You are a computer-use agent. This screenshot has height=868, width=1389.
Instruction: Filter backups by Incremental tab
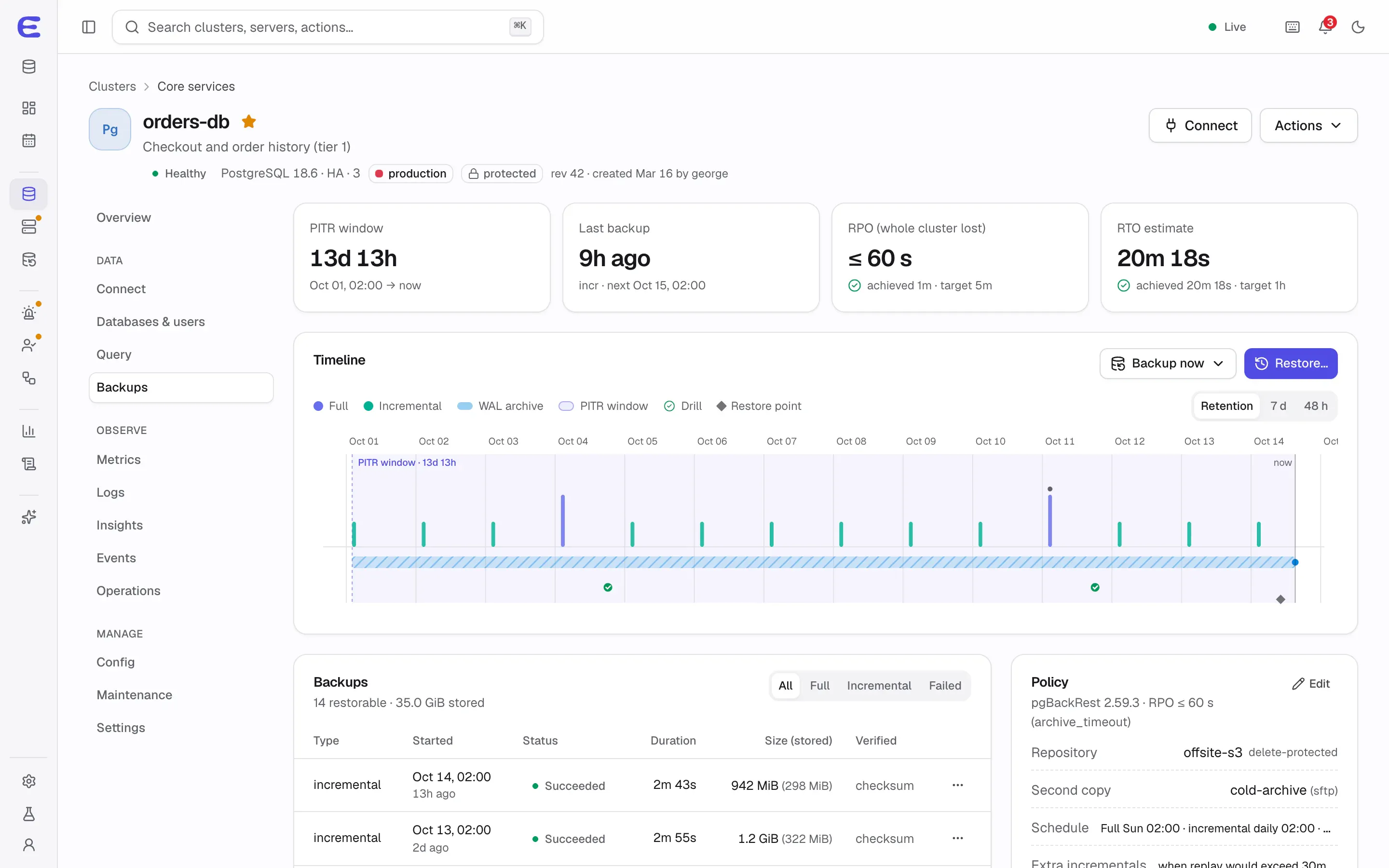(879, 685)
